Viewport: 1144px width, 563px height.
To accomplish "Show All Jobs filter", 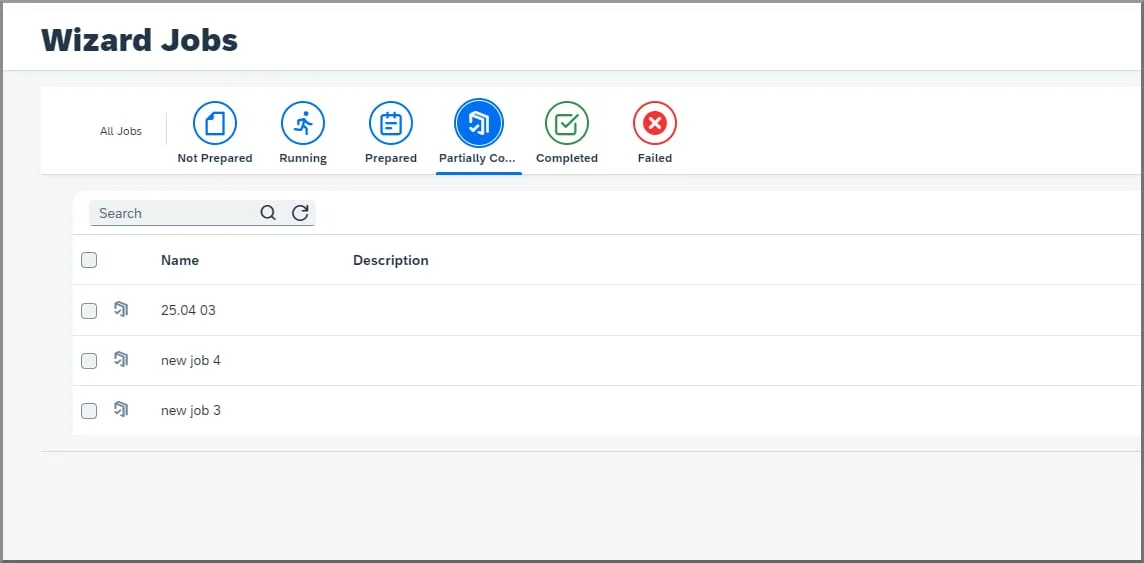I will tap(121, 131).
